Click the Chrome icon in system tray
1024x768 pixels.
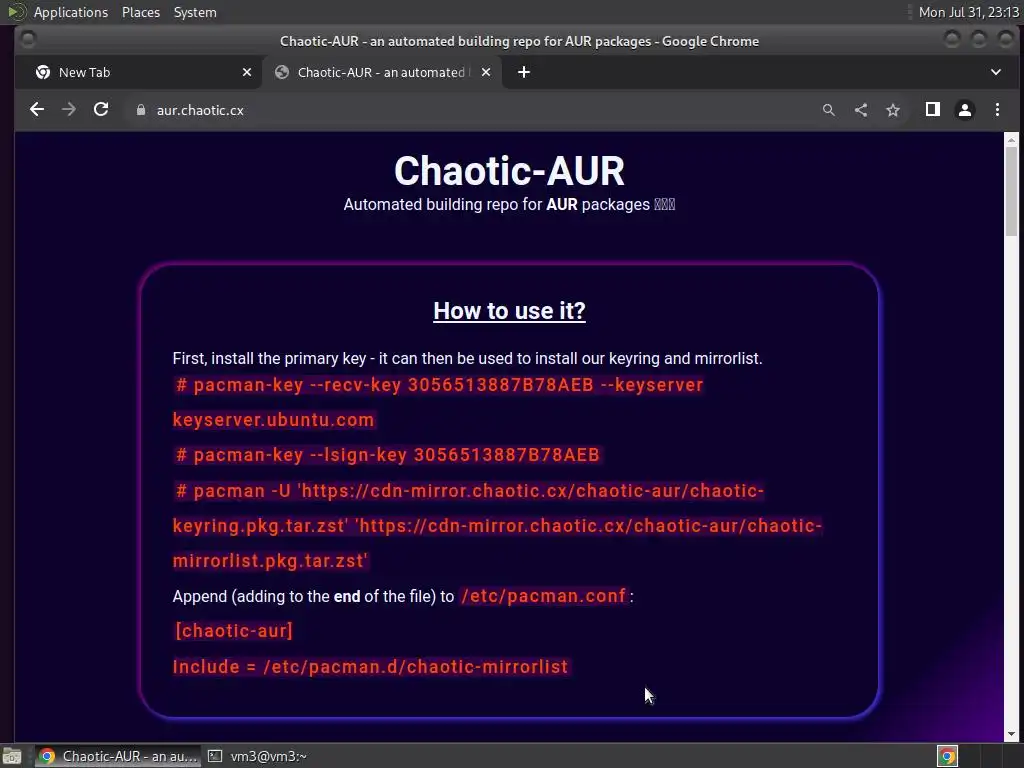pyautogui.click(x=947, y=756)
